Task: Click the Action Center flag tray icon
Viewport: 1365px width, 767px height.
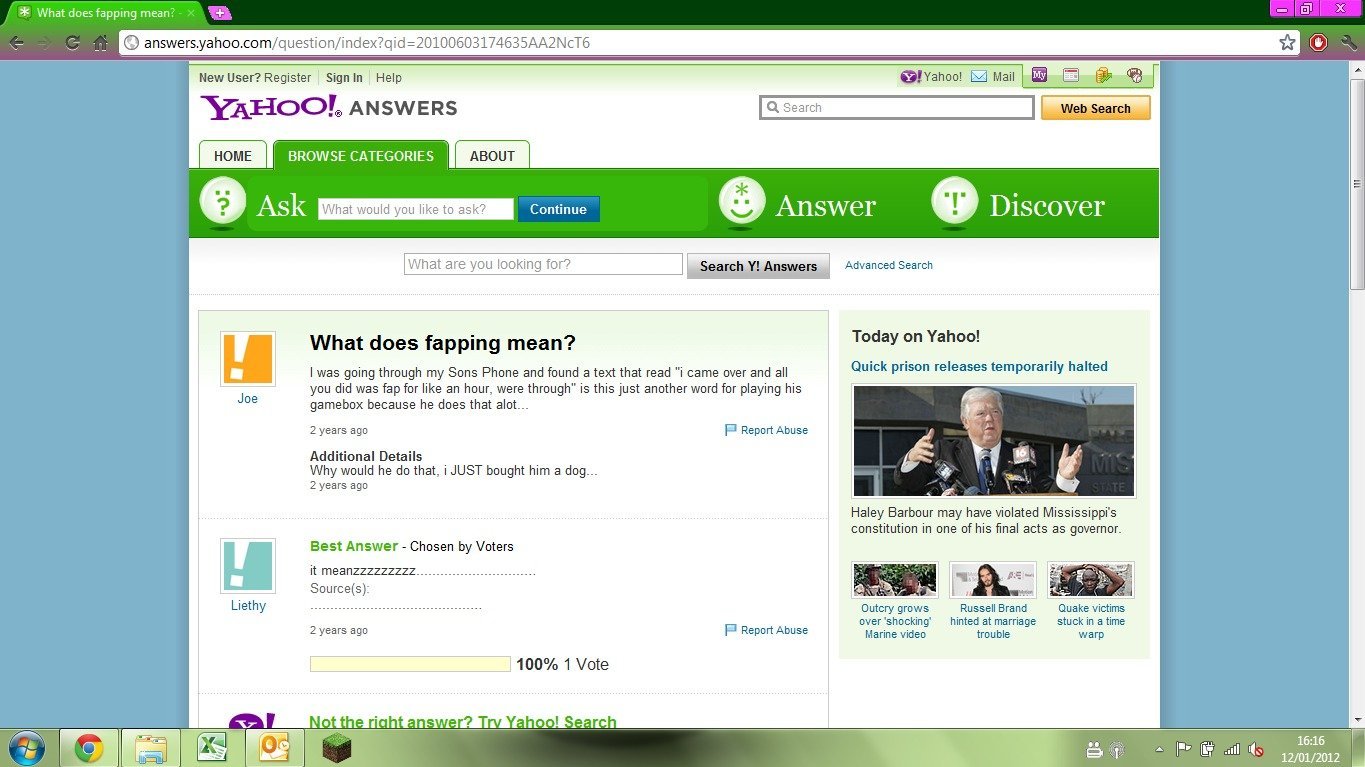Action: point(1183,749)
